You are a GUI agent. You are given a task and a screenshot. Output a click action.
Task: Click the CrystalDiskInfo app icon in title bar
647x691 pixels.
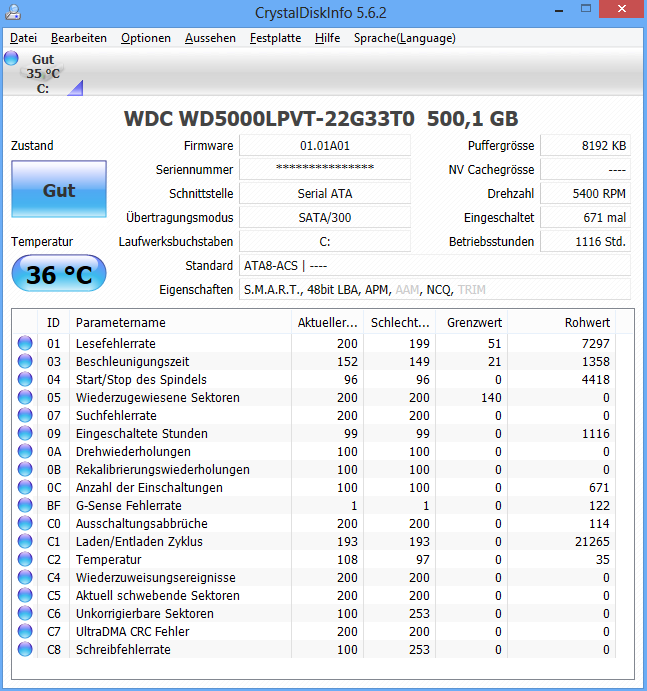[13, 12]
